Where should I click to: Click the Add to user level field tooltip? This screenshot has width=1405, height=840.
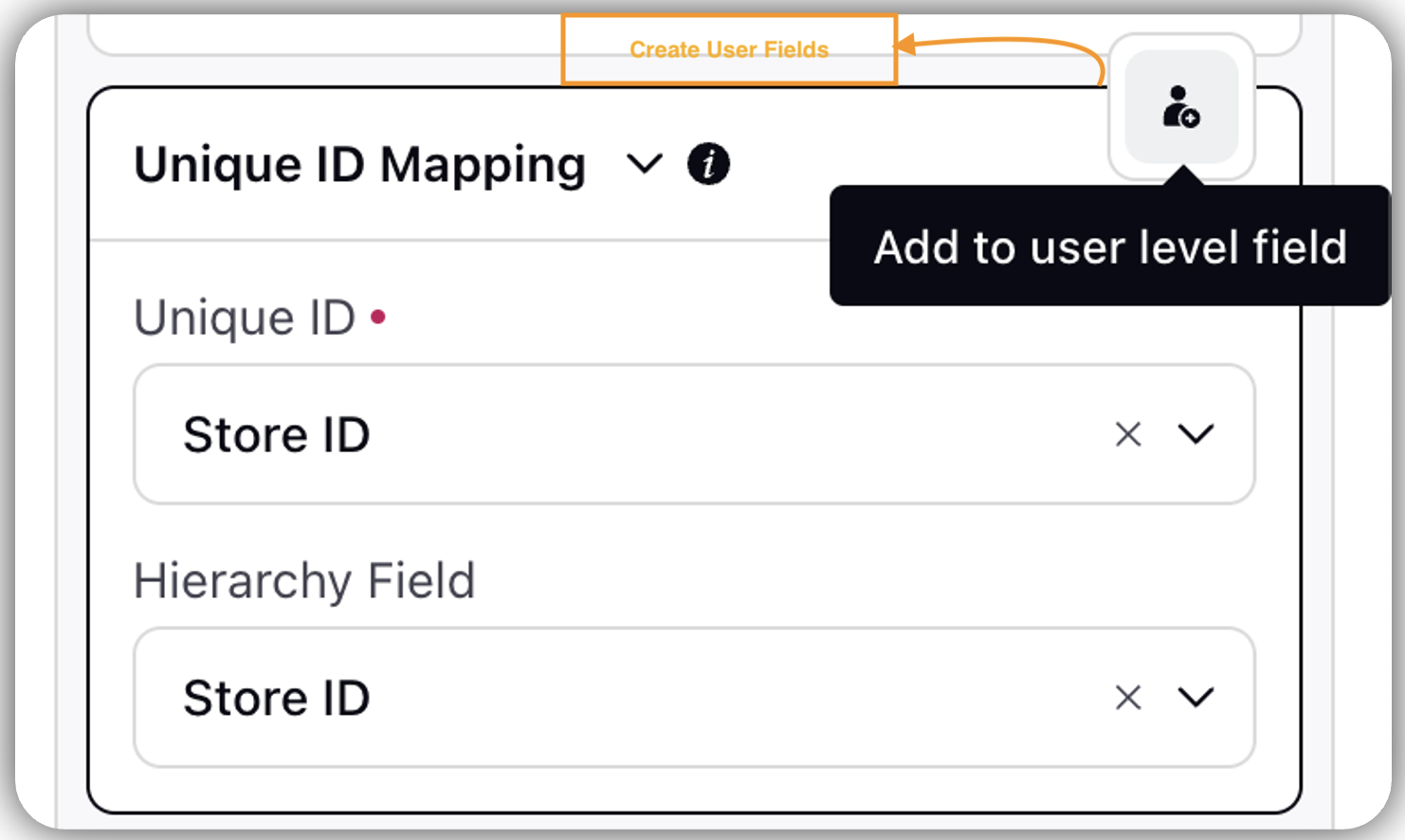(x=1110, y=247)
